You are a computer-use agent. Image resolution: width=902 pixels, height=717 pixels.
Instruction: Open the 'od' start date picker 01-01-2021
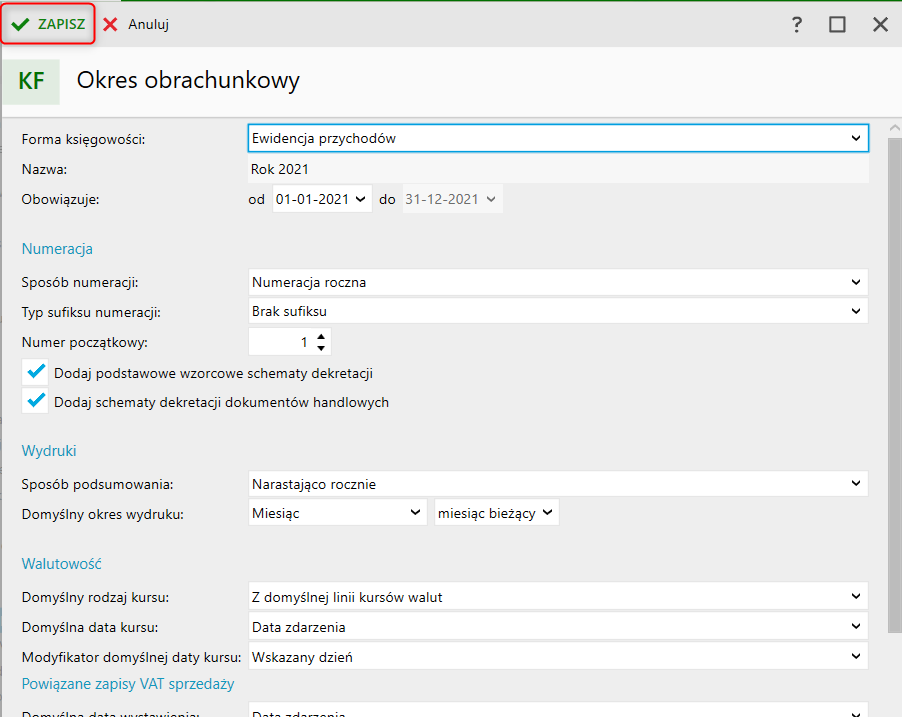click(x=322, y=199)
